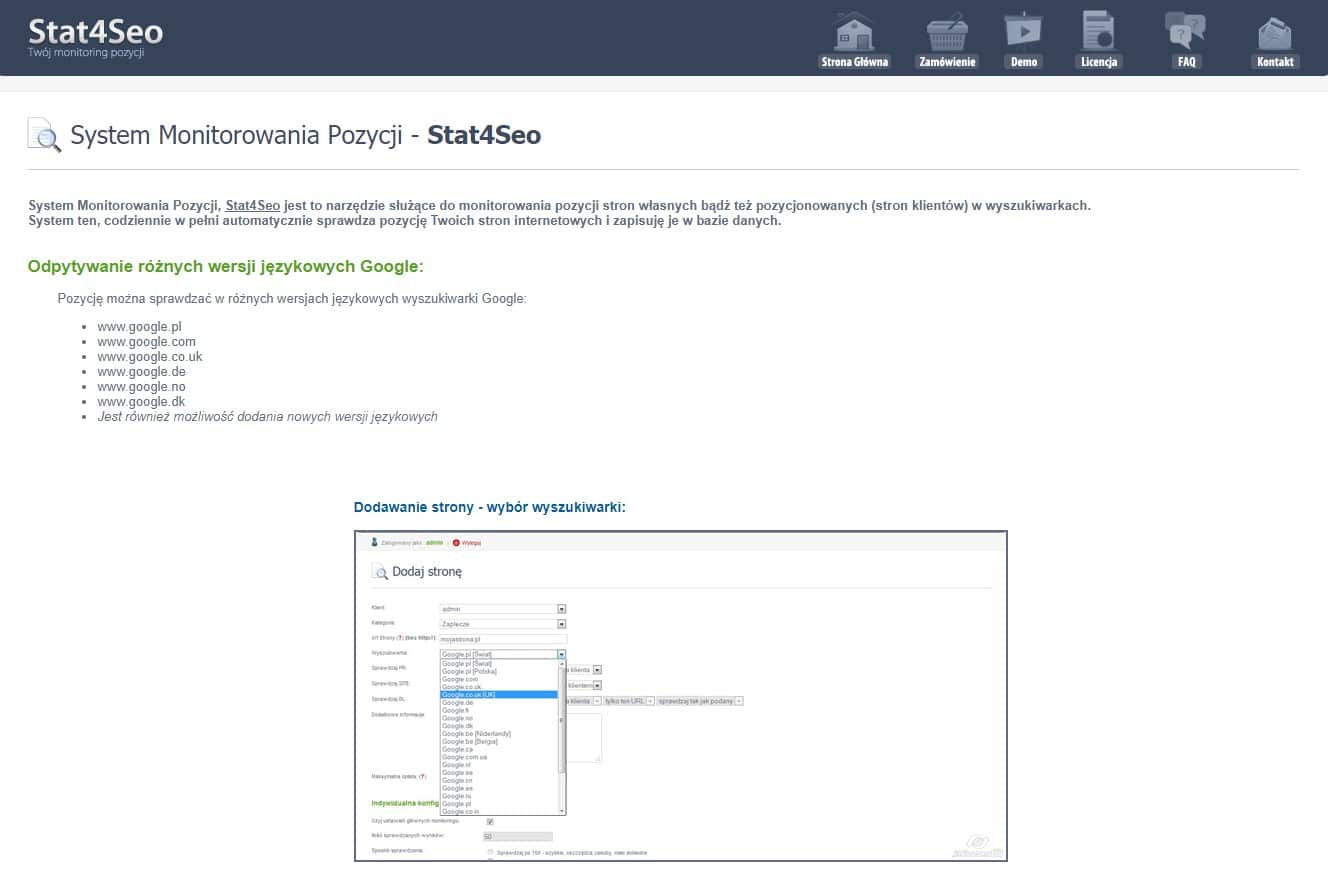Image resolution: width=1328 pixels, height=882 pixels.
Task: Open the Kategoria dropdown arrow
Action: (561, 624)
